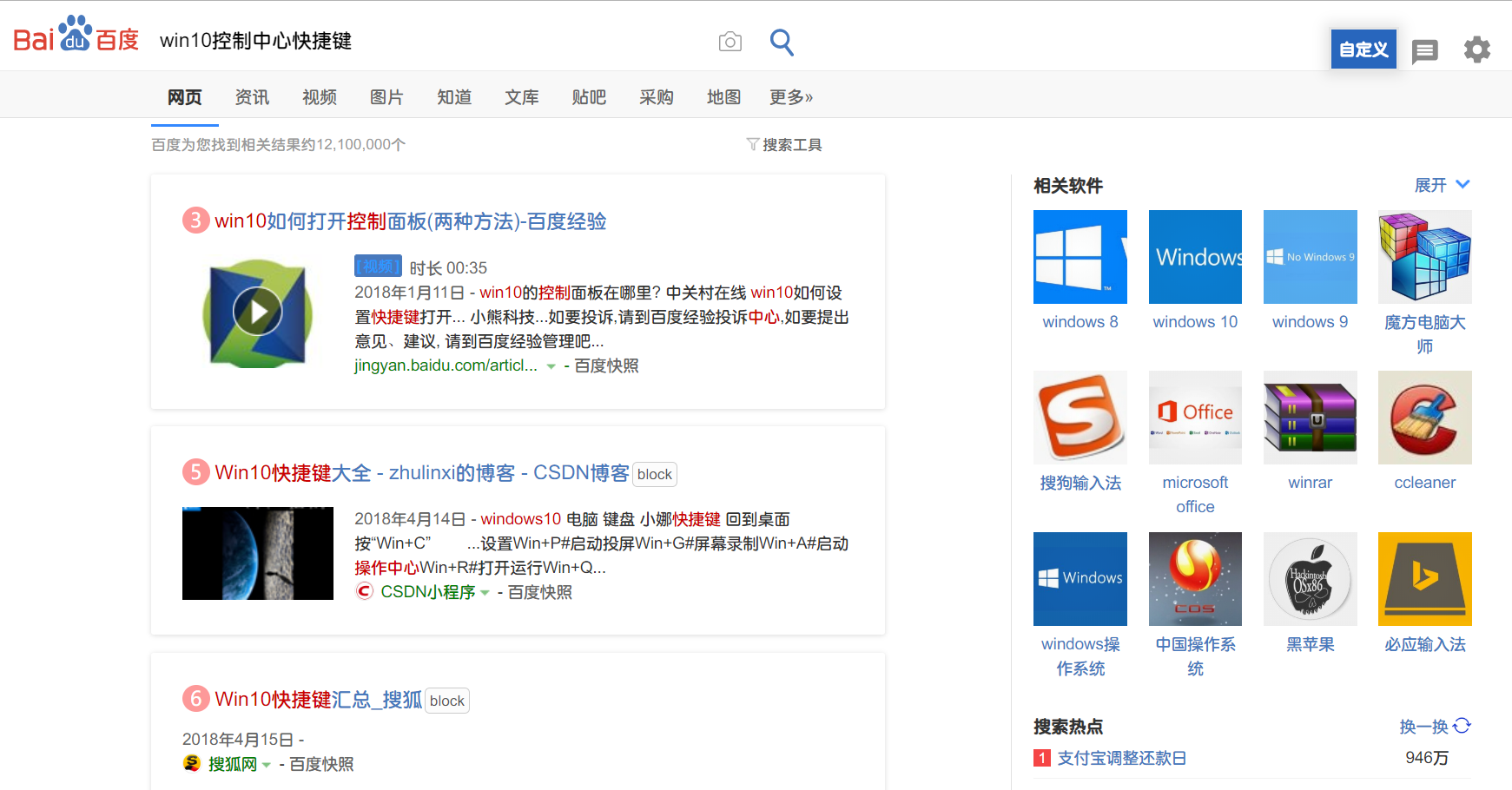The image size is (1512, 790).
Task: Expand the dropdown beside CSDN小程序
Action: click(487, 592)
